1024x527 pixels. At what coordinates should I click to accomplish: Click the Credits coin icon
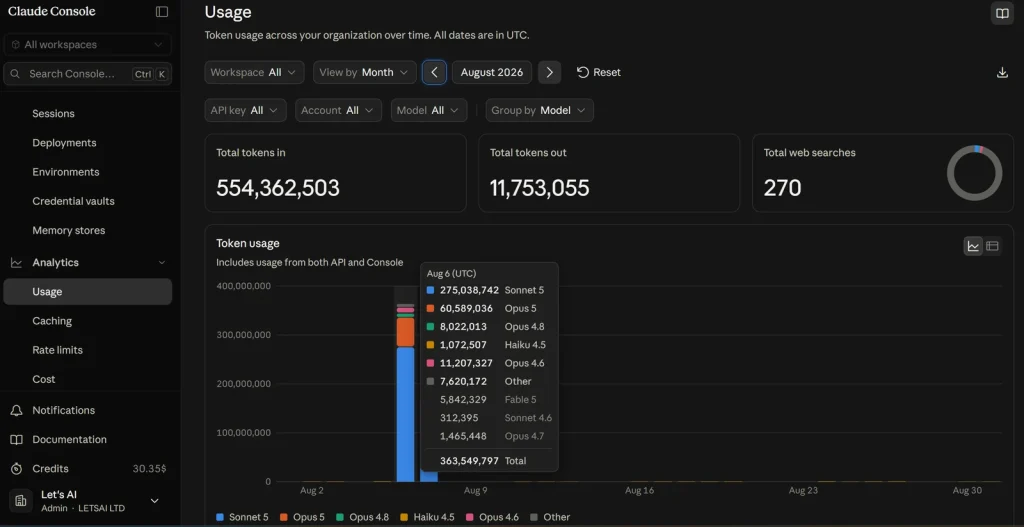pyautogui.click(x=16, y=469)
